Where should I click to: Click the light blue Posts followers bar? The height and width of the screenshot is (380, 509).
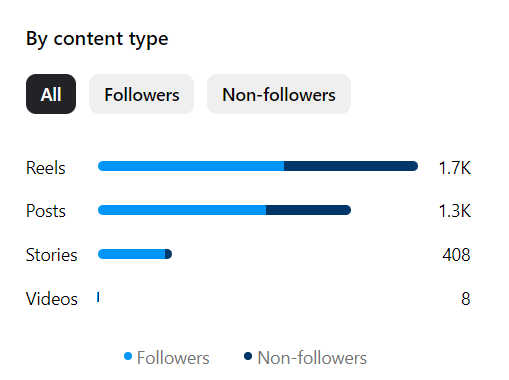(182, 210)
